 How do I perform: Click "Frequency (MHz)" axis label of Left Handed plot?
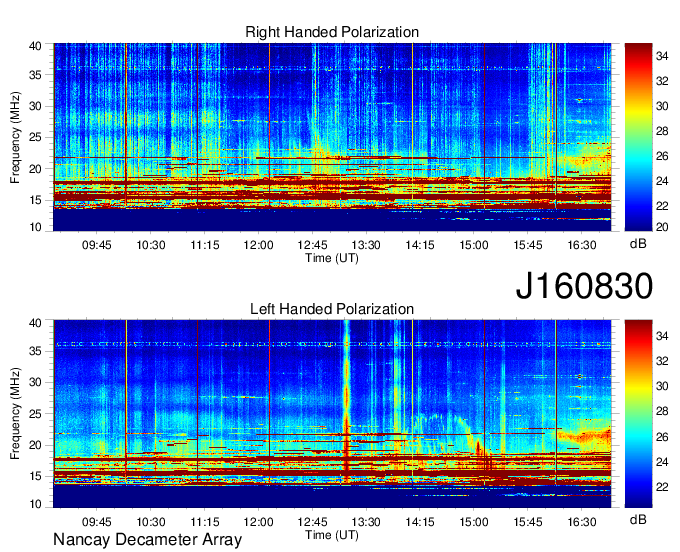tap(15, 414)
